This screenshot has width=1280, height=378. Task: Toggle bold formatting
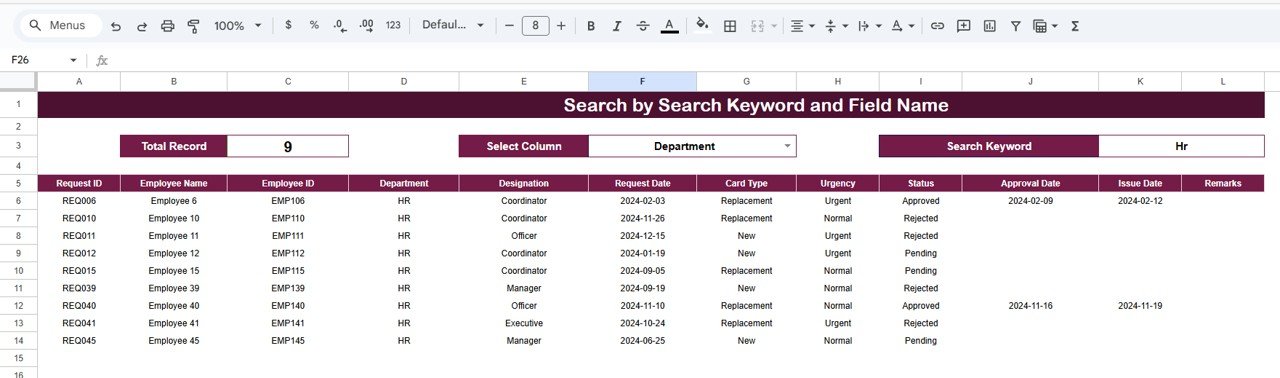coord(591,25)
